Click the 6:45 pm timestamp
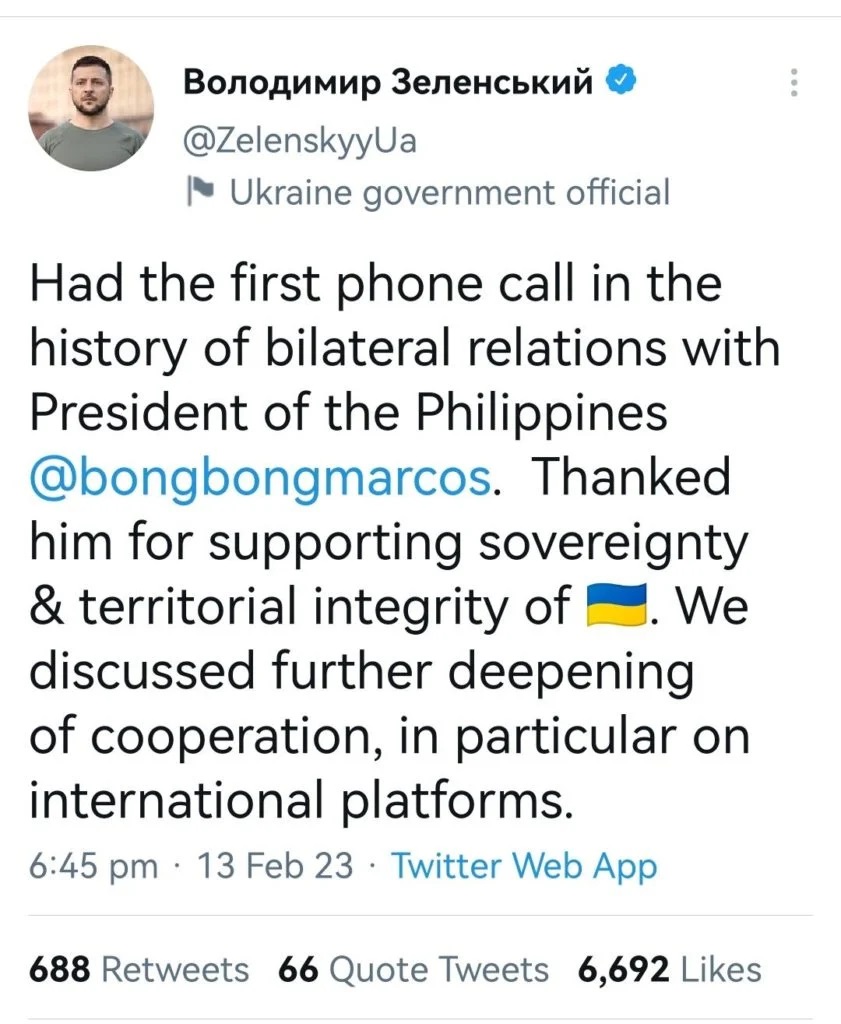841x1024 pixels. click(94, 865)
